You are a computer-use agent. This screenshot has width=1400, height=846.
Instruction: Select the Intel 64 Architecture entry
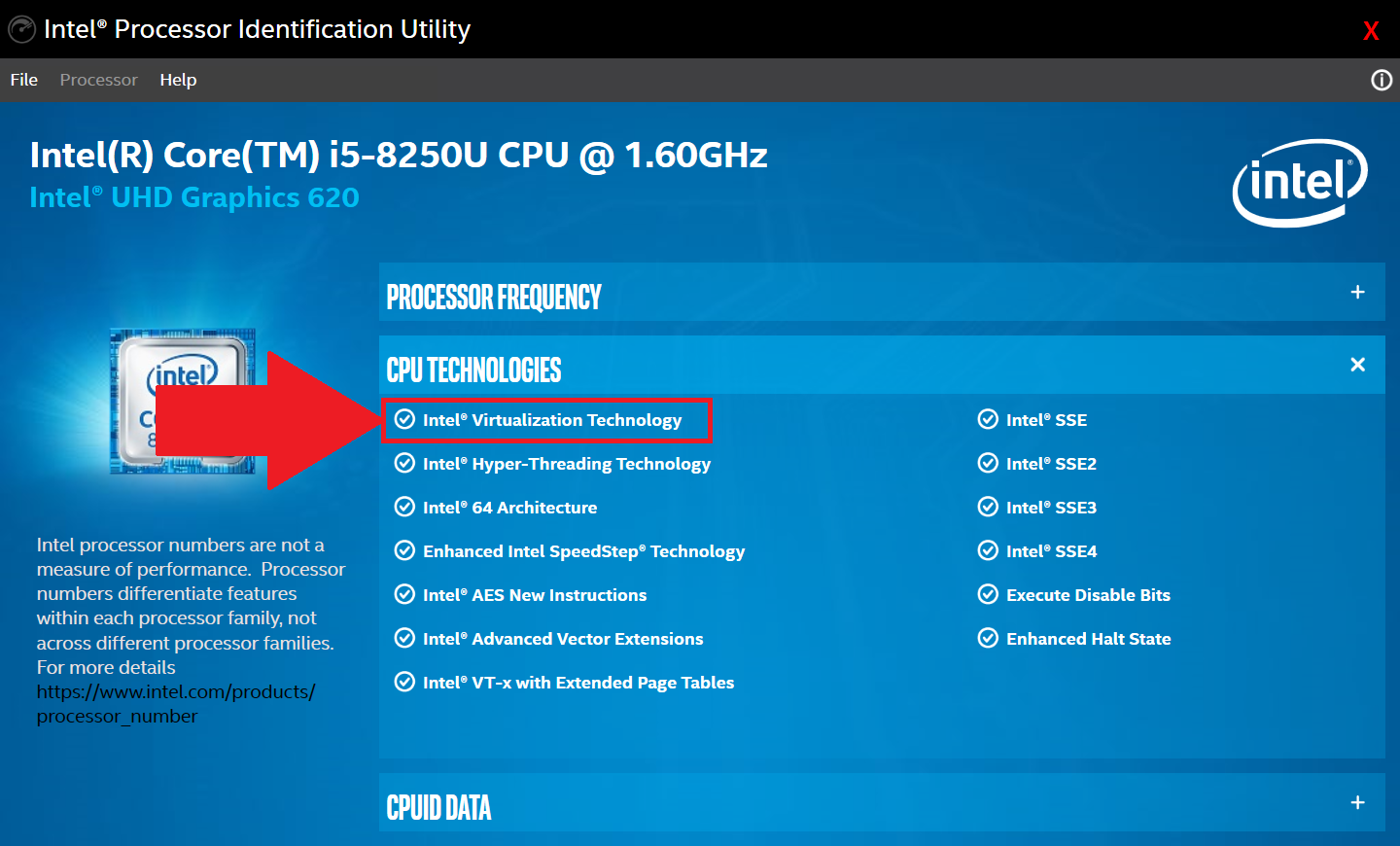[x=509, y=507]
